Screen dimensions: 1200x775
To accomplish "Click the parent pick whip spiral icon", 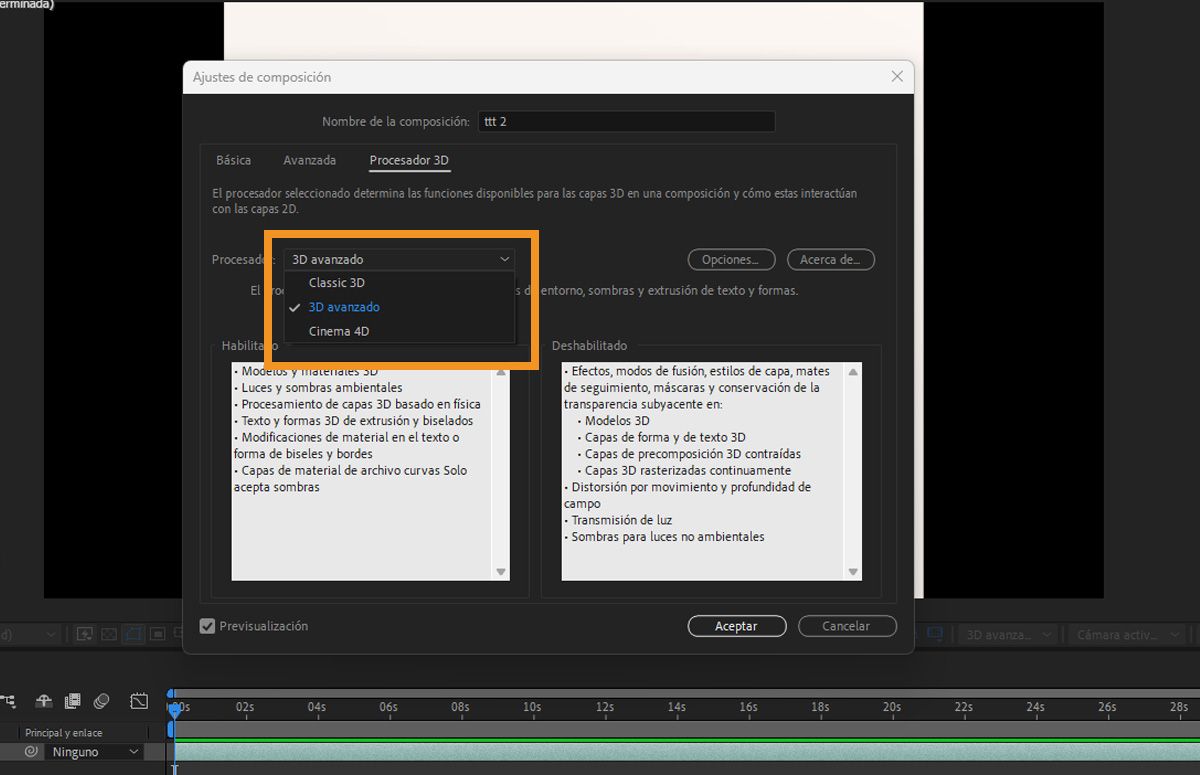I will (x=31, y=751).
